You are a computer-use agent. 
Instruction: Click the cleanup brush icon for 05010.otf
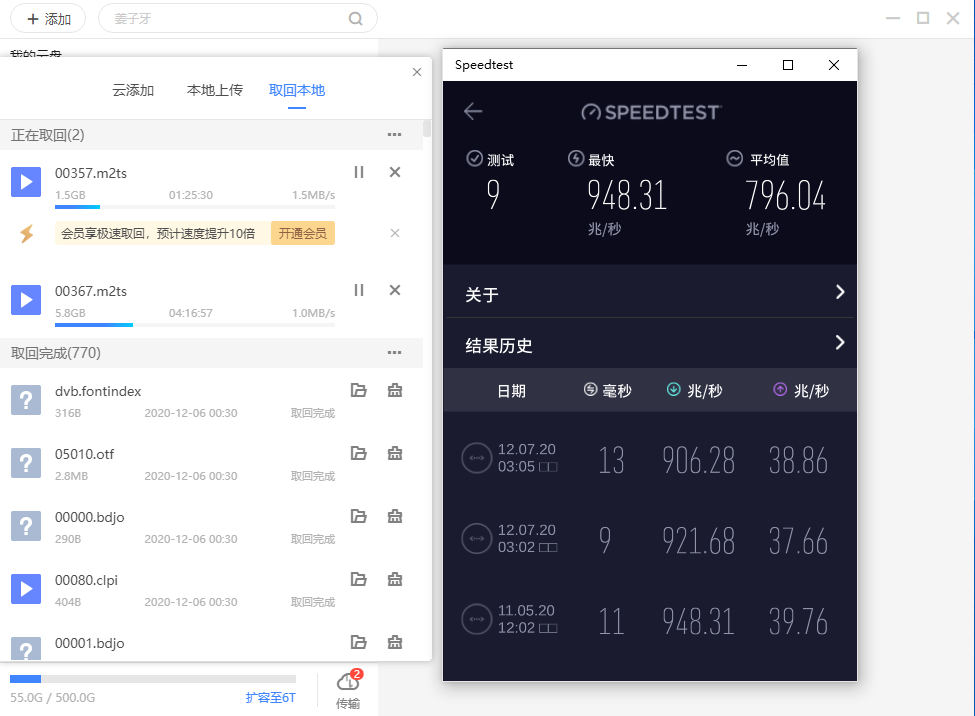[x=395, y=453]
